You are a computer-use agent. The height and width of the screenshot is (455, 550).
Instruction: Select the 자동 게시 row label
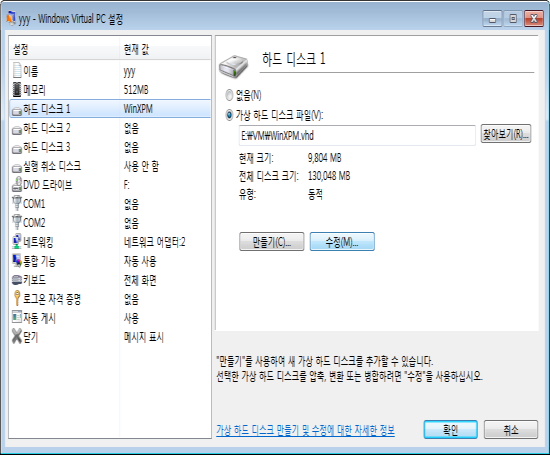pos(39,318)
